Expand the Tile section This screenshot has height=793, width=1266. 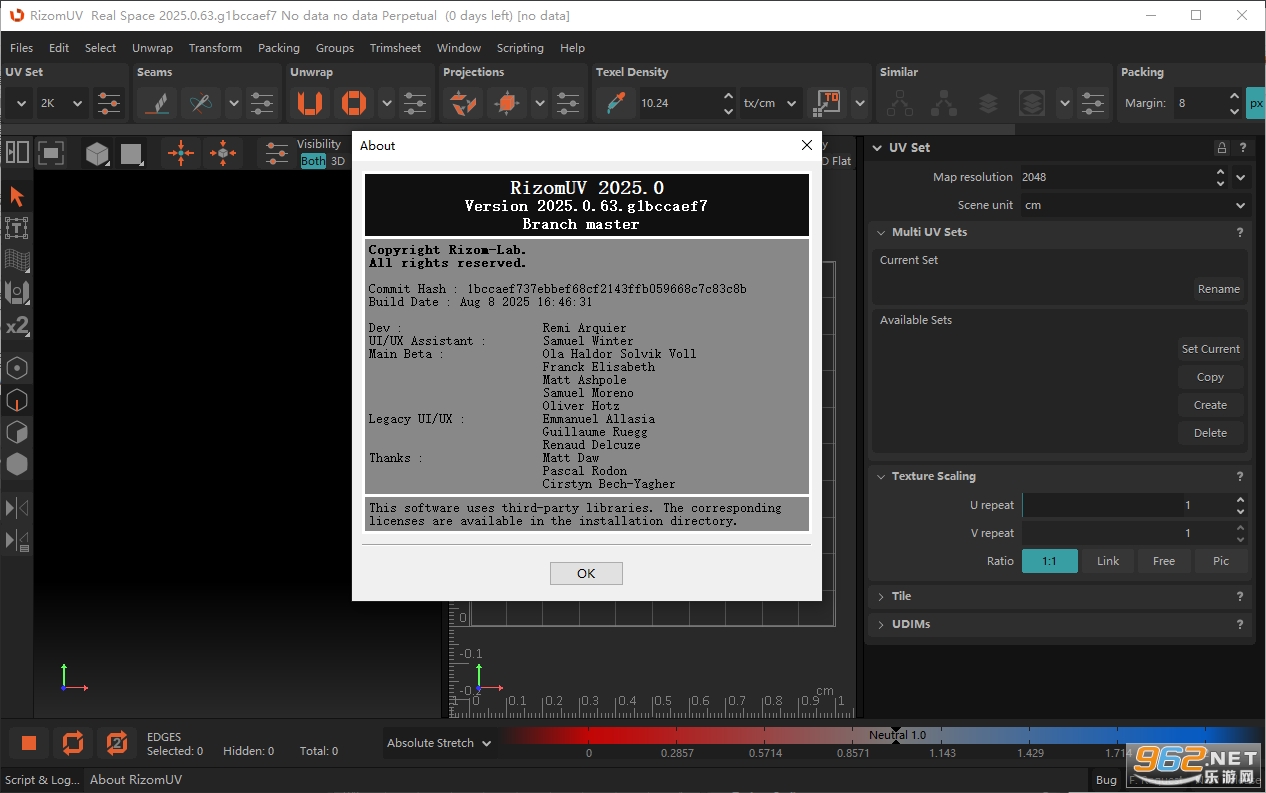tap(881, 596)
